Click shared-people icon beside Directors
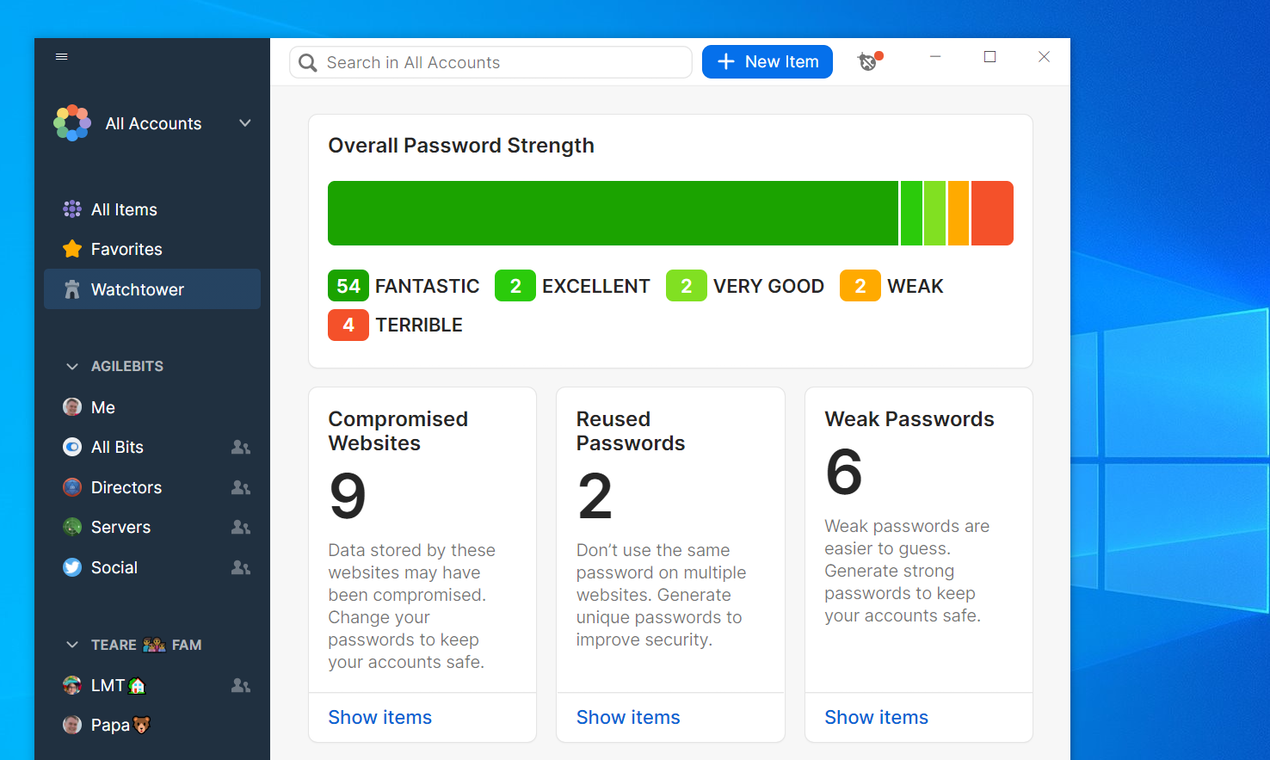This screenshot has width=1270, height=760. pyautogui.click(x=240, y=487)
